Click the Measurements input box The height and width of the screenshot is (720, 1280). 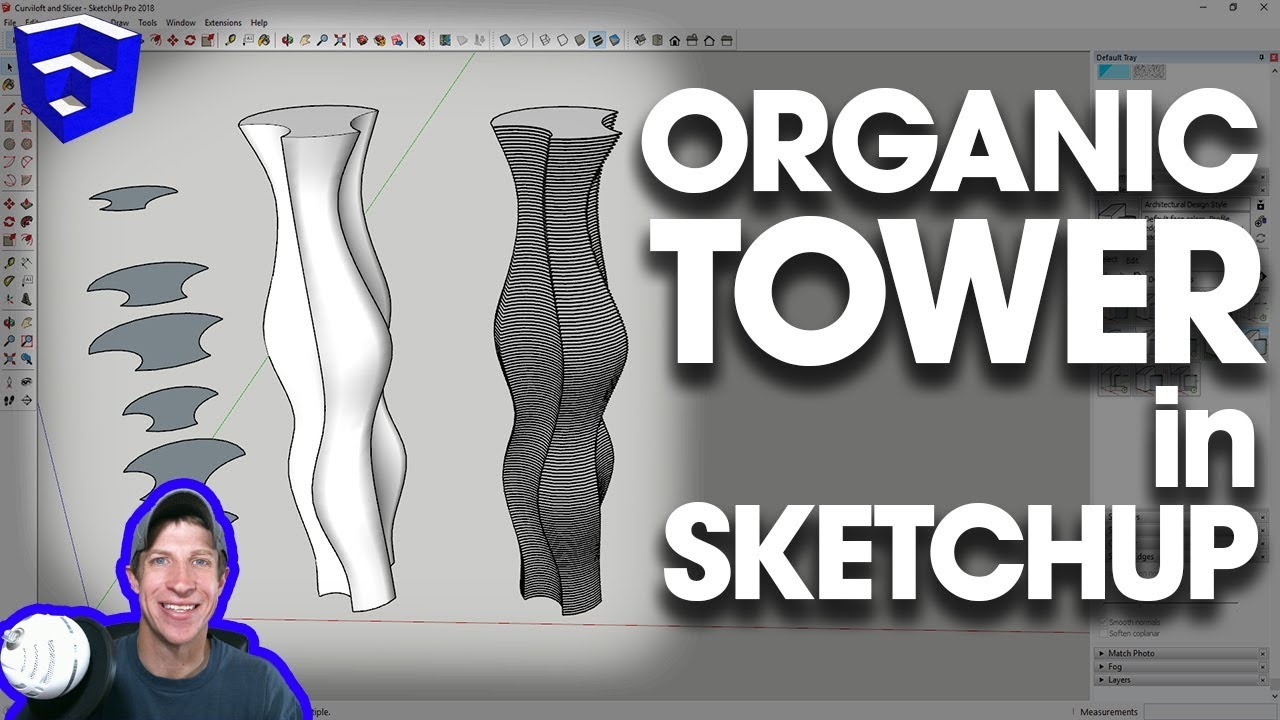click(x=1212, y=712)
